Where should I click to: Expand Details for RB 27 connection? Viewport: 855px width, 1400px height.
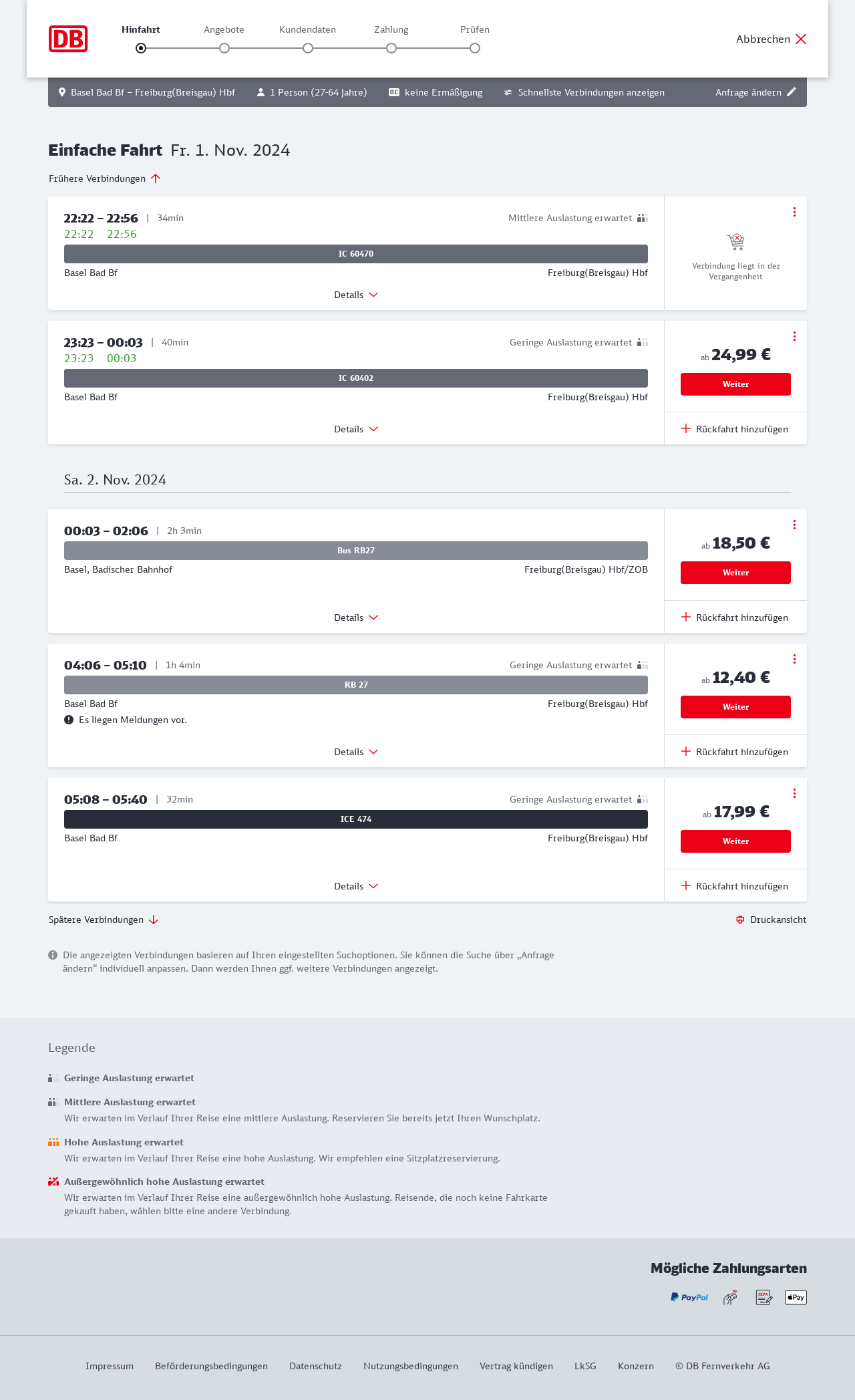click(355, 752)
